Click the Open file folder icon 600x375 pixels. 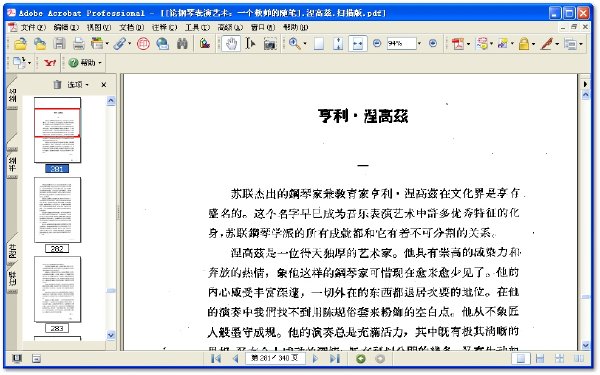(20, 44)
